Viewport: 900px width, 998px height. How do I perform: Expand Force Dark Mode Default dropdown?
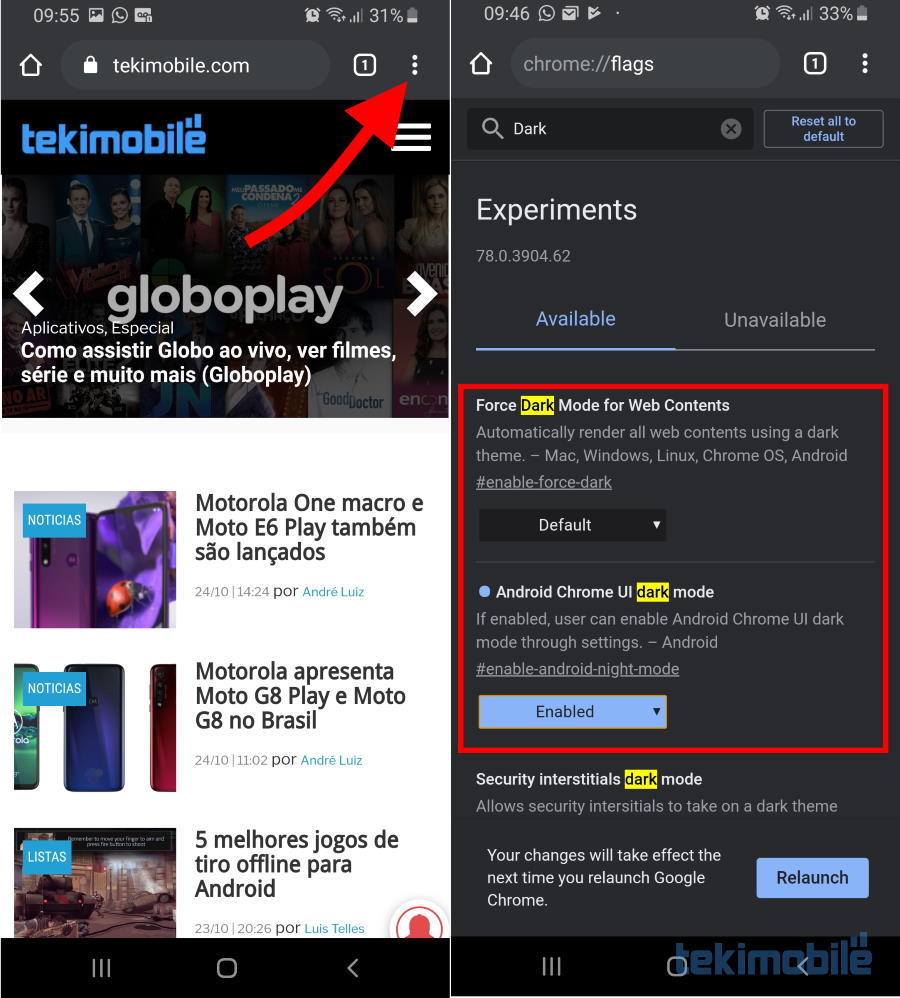tap(572, 525)
